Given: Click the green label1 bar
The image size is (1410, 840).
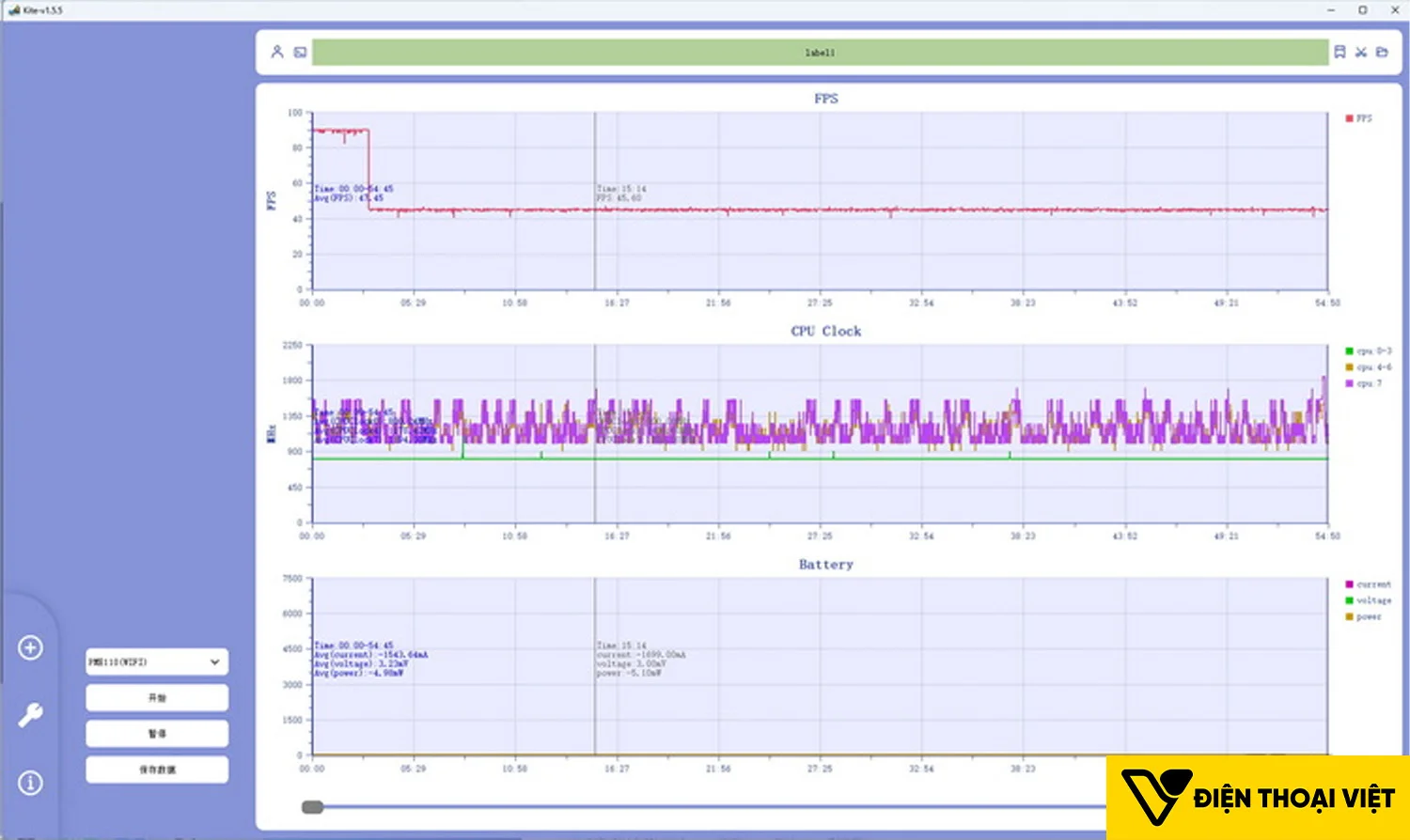Looking at the screenshot, I should pyautogui.click(x=820, y=53).
